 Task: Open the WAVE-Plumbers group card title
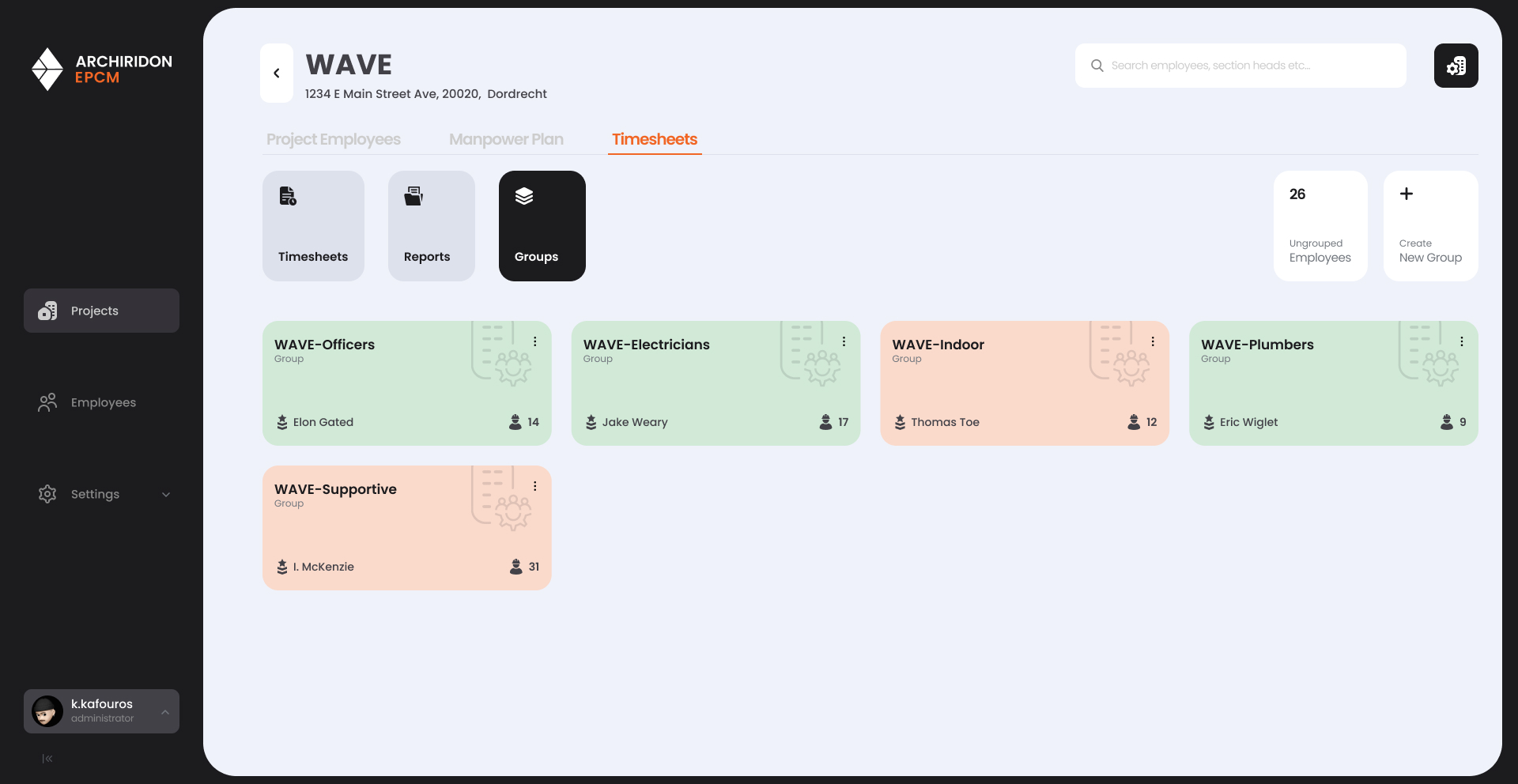pos(1257,345)
